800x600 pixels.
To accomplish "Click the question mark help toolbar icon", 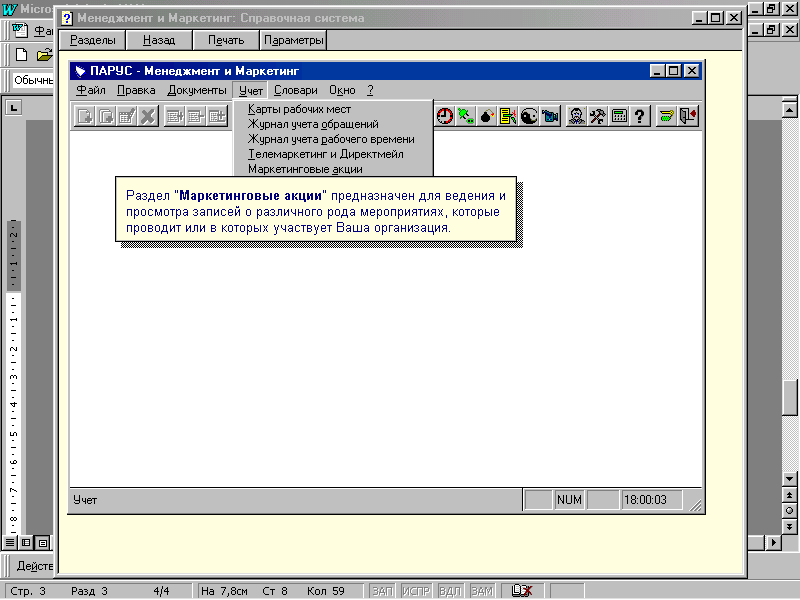I will click(x=640, y=116).
